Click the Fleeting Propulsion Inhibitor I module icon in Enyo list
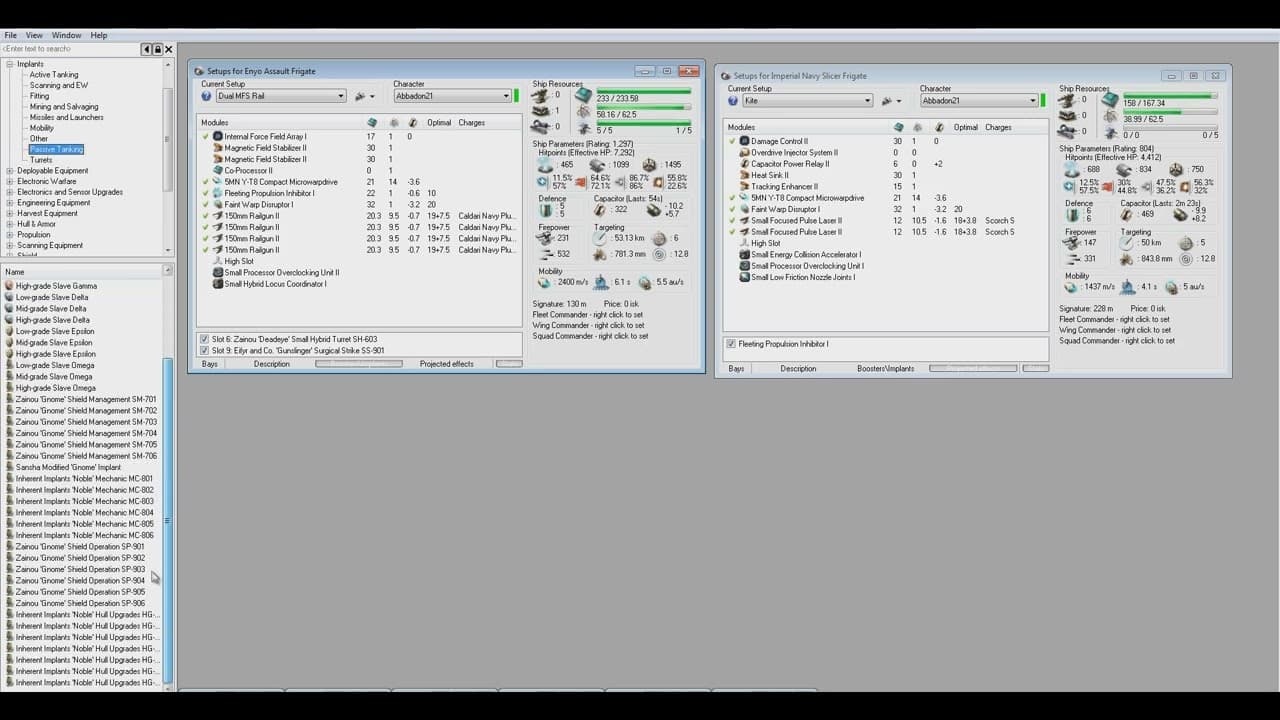The image size is (1280, 720). (x=217, y=193)
